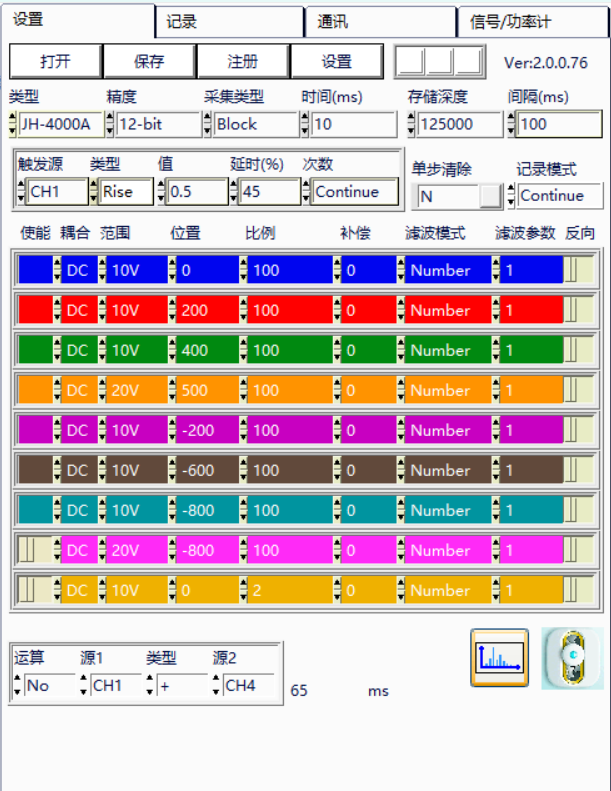Click the 存储深度 125000 input field
Screen dimensions: 611x791
tap(459, 125)
